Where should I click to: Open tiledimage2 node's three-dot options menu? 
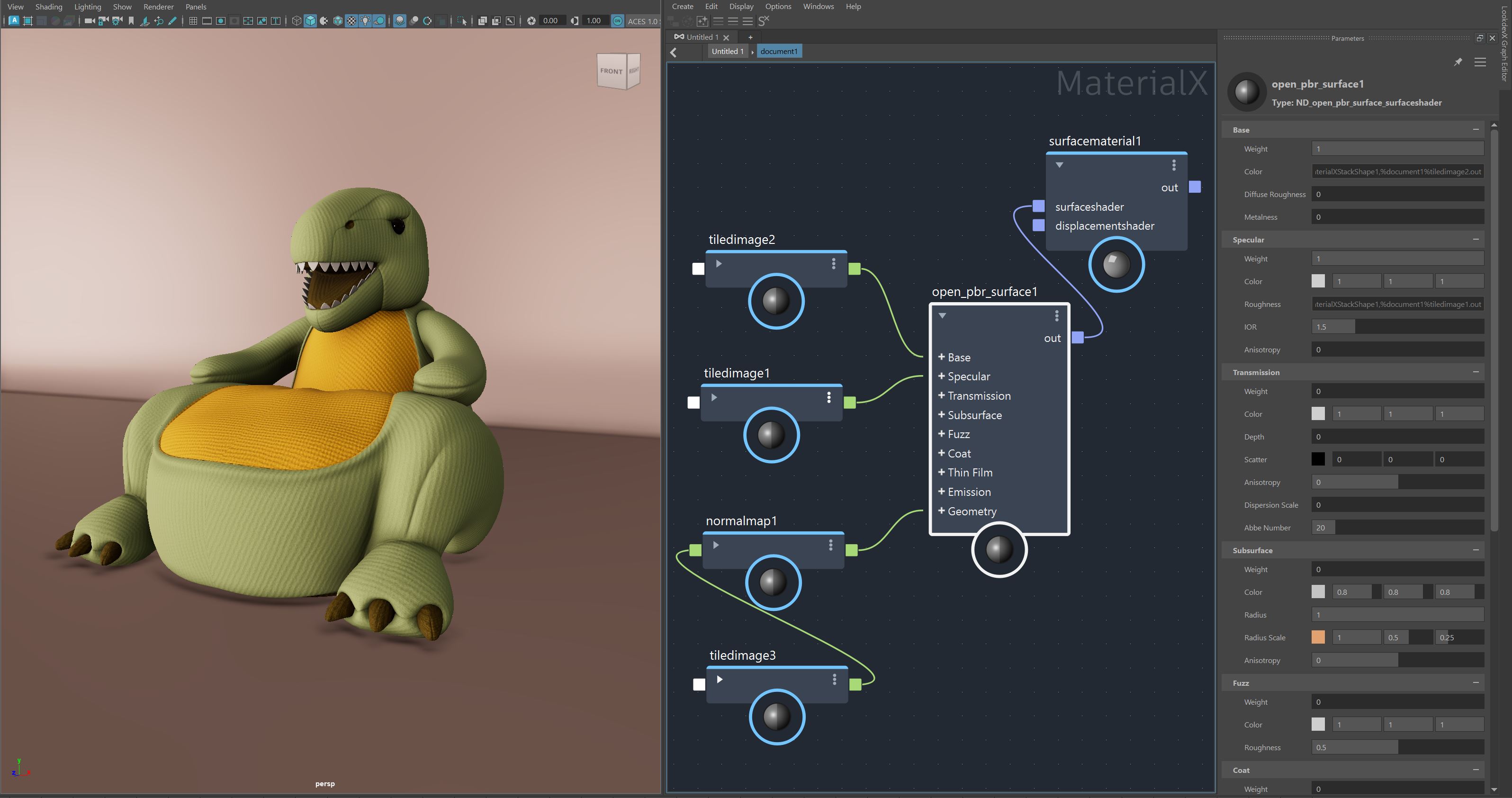(834, 264)
